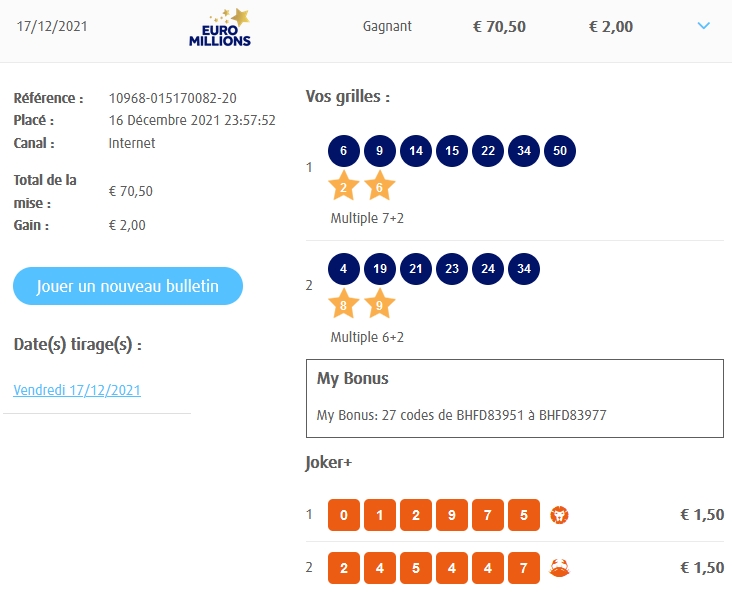Click the reference number 10968-015170082-20
Viewport: 732px width, 604px height.
click(173, 98)
